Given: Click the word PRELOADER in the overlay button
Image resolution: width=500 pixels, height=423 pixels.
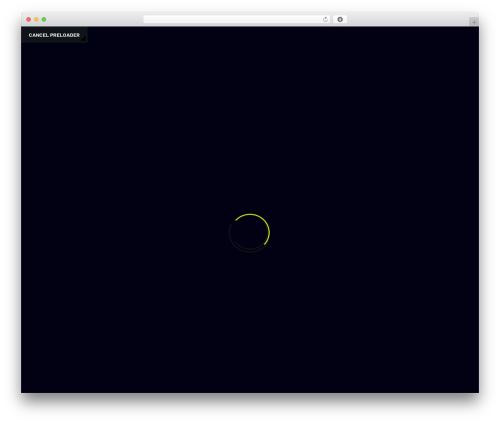Looking at the screenshot, I should [65, 35].
